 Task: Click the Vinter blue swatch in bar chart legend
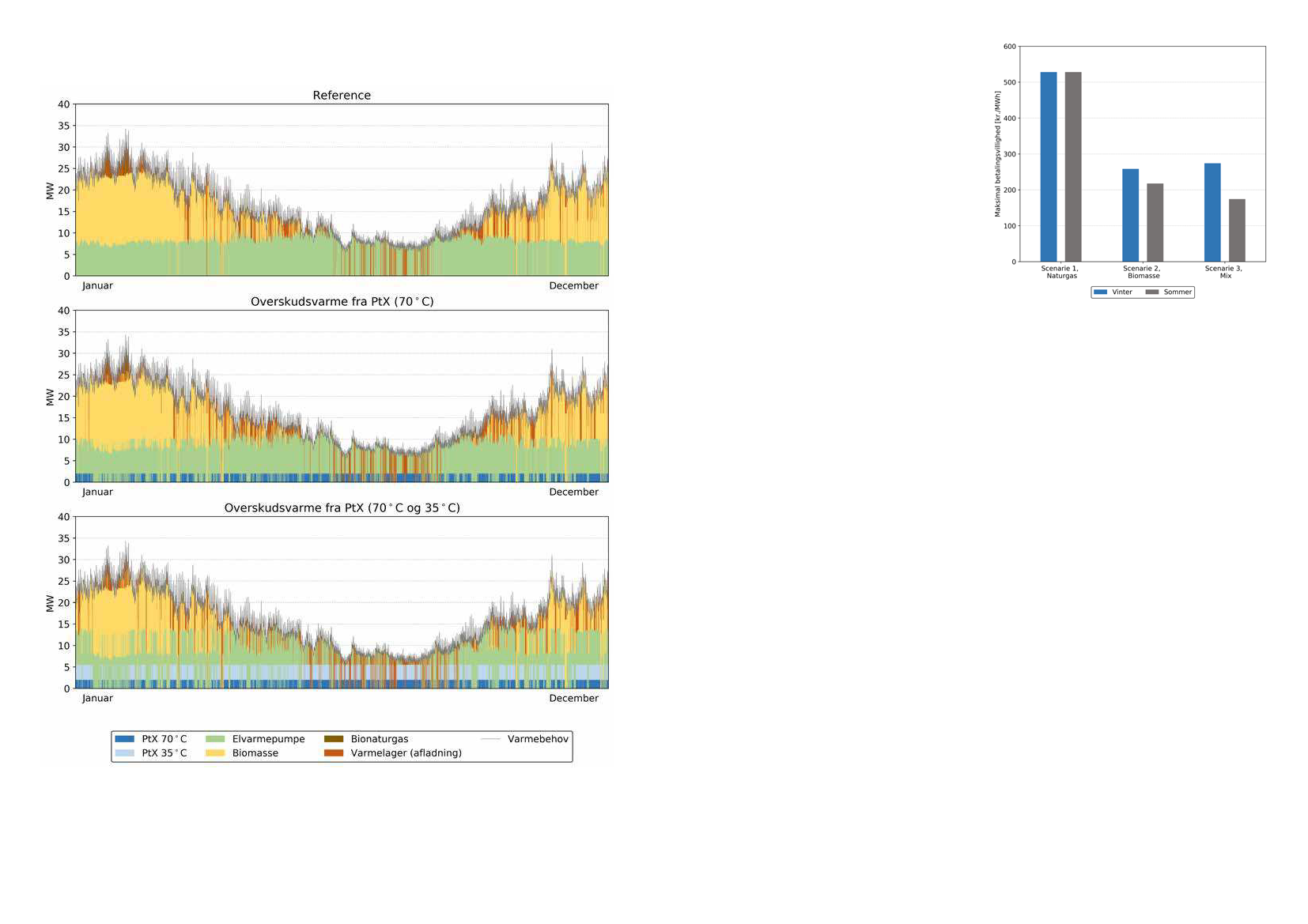[1101, 292]
